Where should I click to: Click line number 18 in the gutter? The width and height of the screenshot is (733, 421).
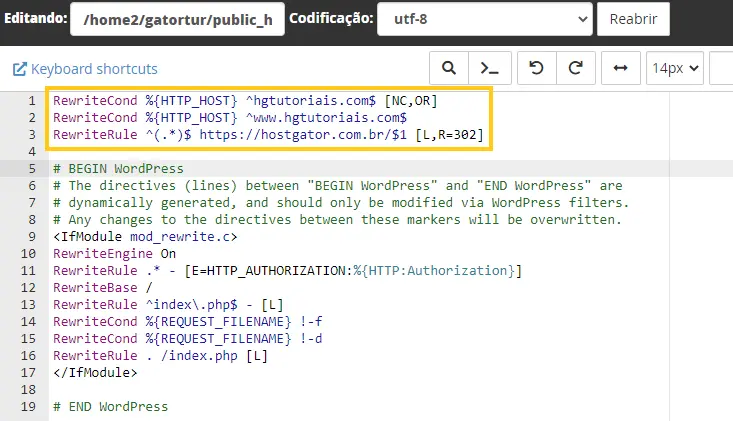(28, 390)
